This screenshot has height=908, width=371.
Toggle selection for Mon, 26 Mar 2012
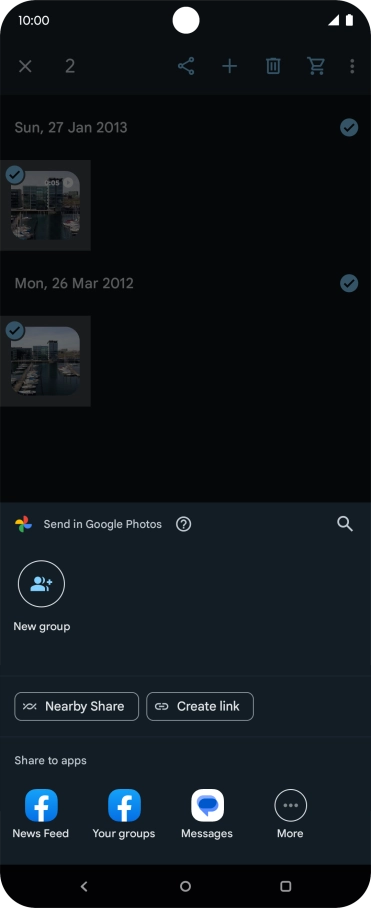349,283
